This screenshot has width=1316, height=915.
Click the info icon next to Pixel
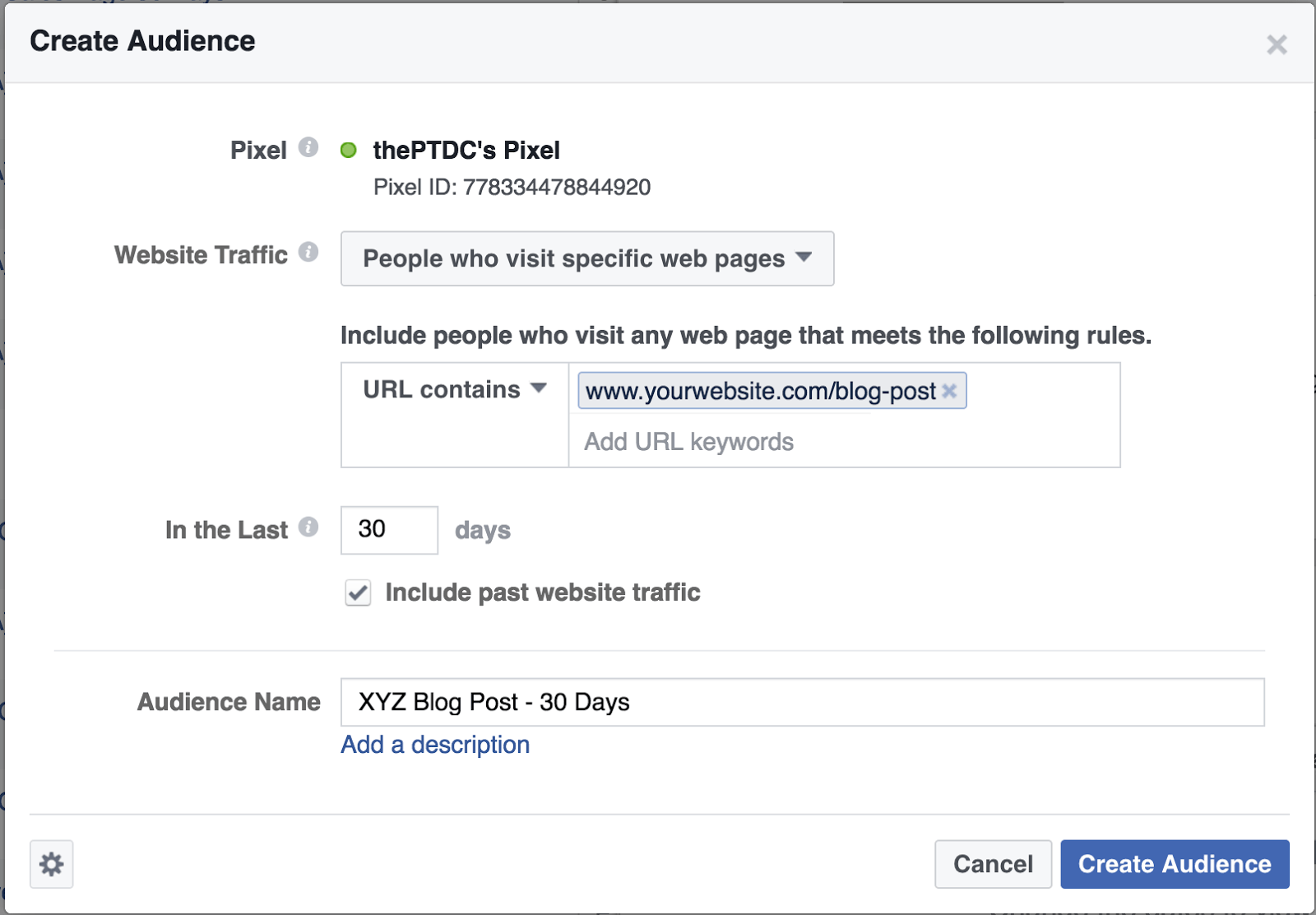click(308, 147)
